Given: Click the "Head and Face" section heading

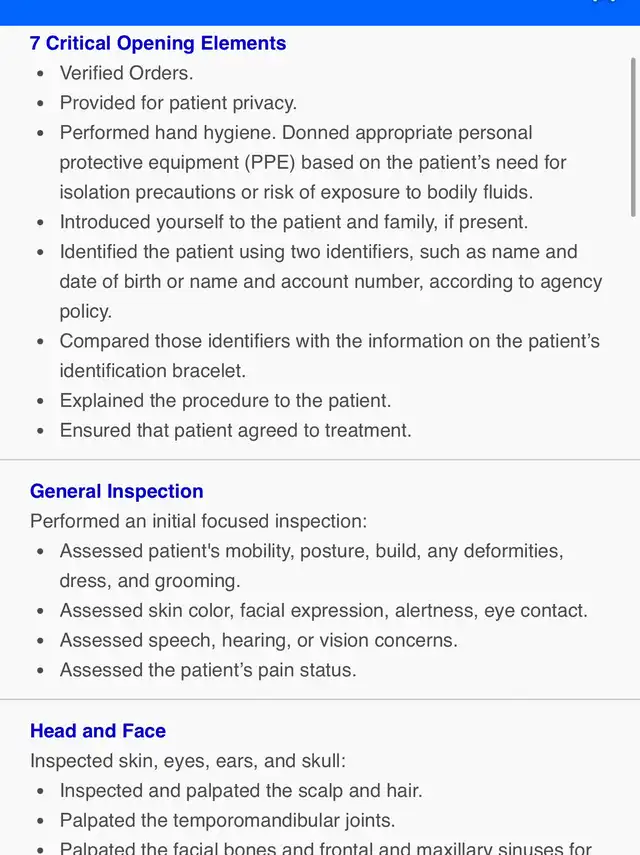Looking at the screenshot, I should [98, 731].
